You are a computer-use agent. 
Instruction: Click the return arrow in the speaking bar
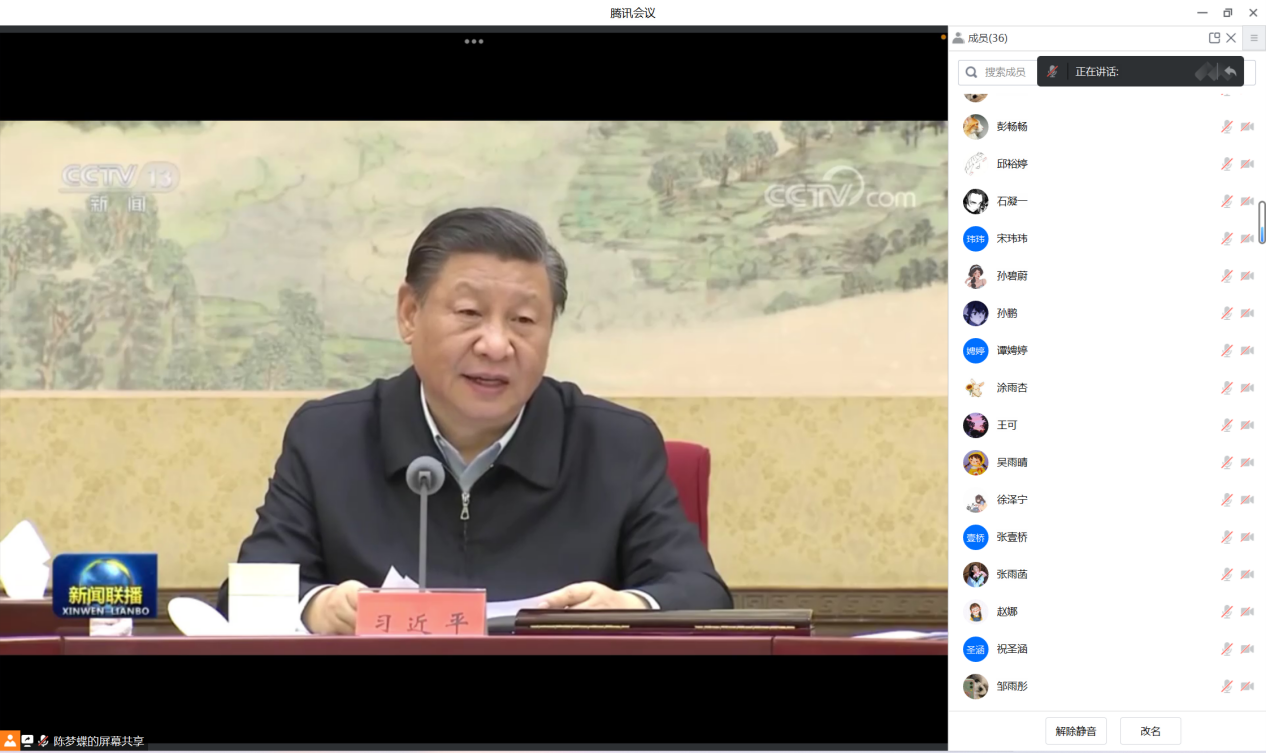point(1230,71)
